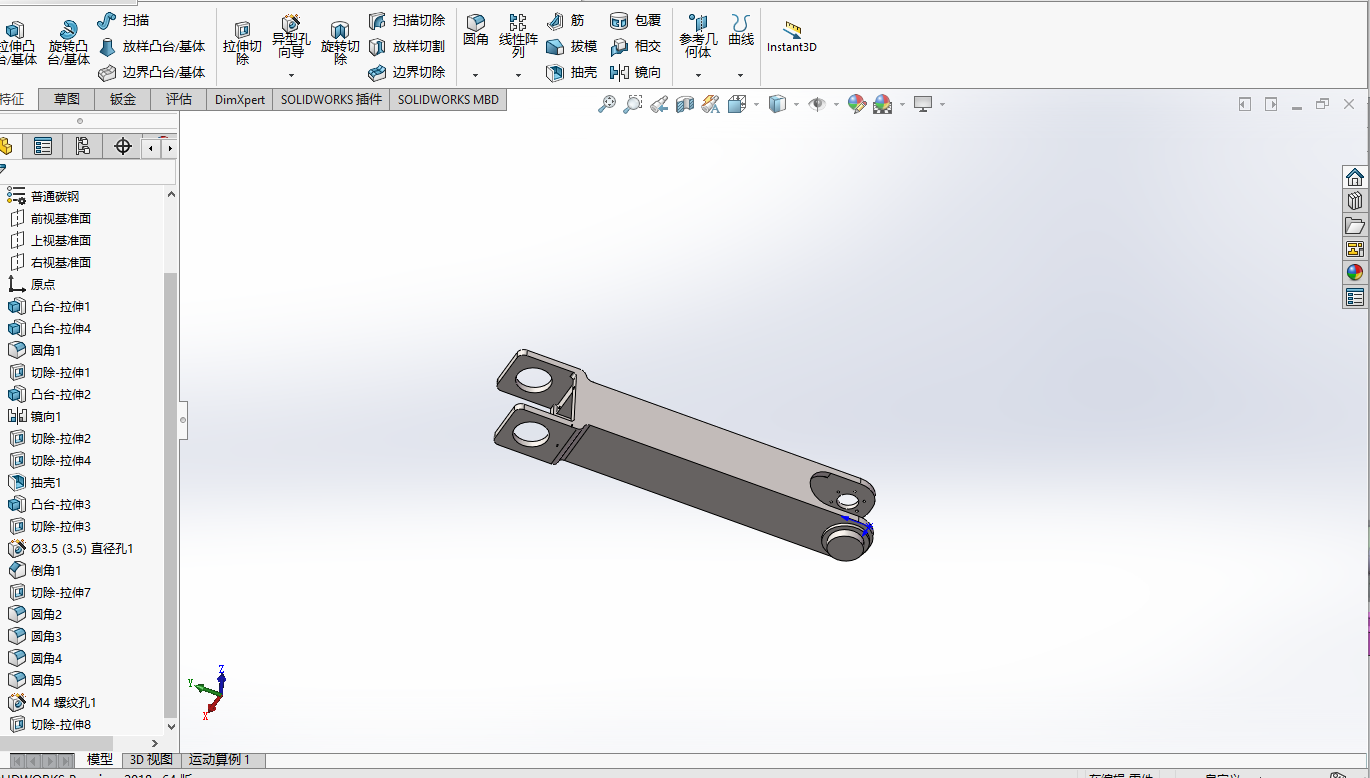The image size is (1370, 778).
Task: Open the Hide/Show Items eye dropdown arrow
Action: tap(836, 104)
